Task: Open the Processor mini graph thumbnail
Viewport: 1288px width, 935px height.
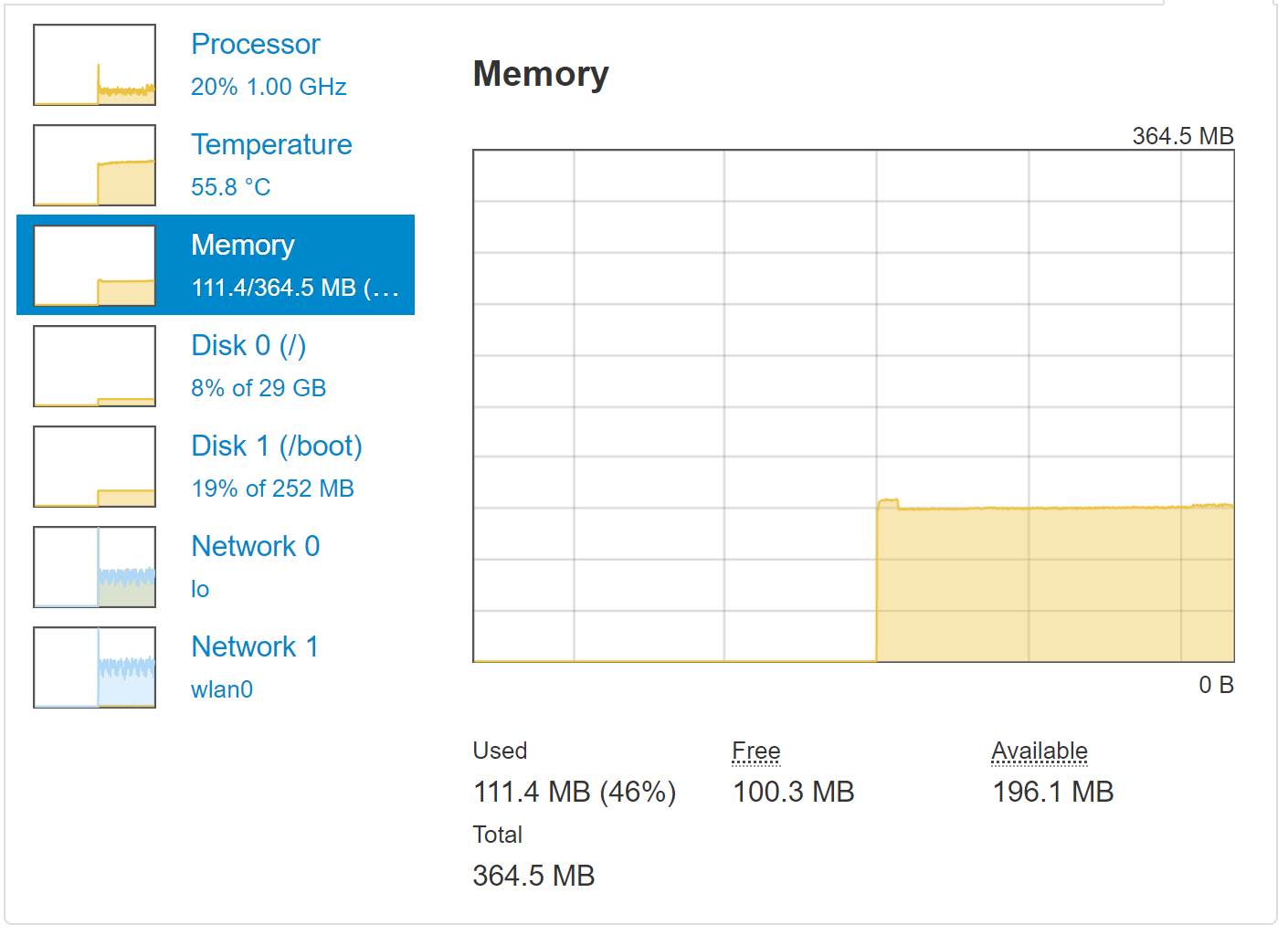Action: click(94, 65)
